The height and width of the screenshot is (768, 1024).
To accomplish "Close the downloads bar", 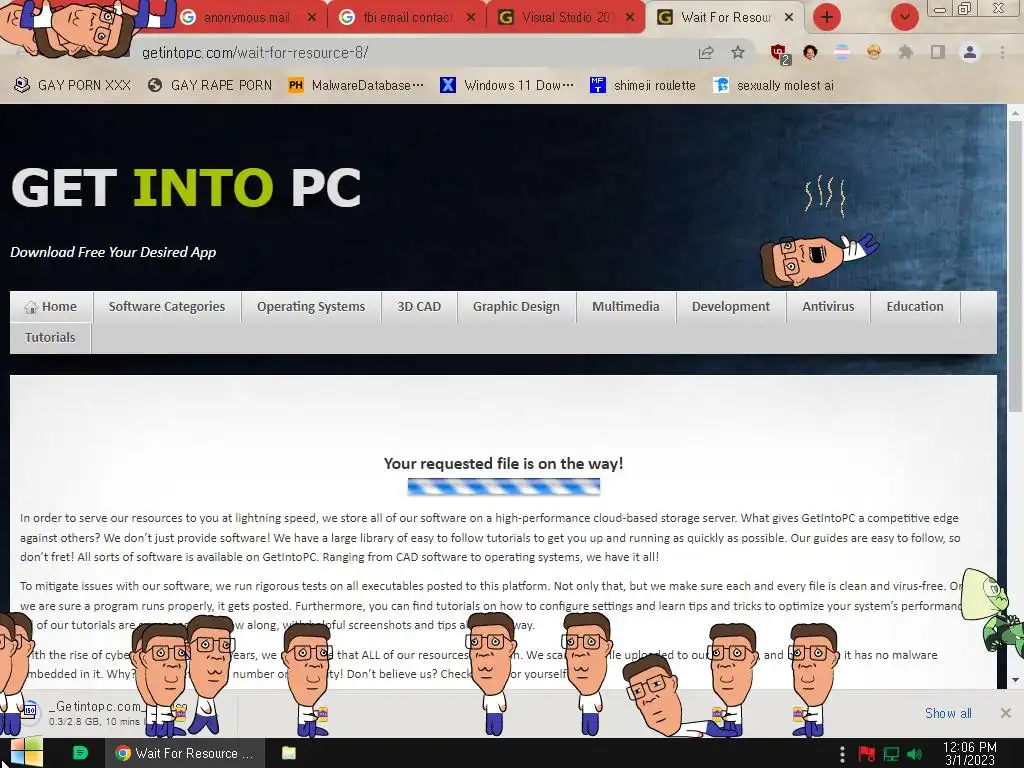I will [x=1006, y=713].
